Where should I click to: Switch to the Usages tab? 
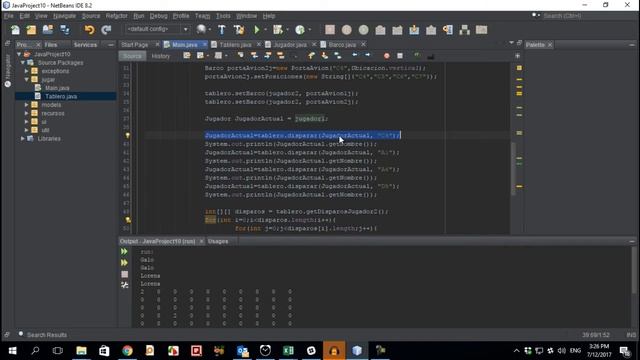(218, 242)
